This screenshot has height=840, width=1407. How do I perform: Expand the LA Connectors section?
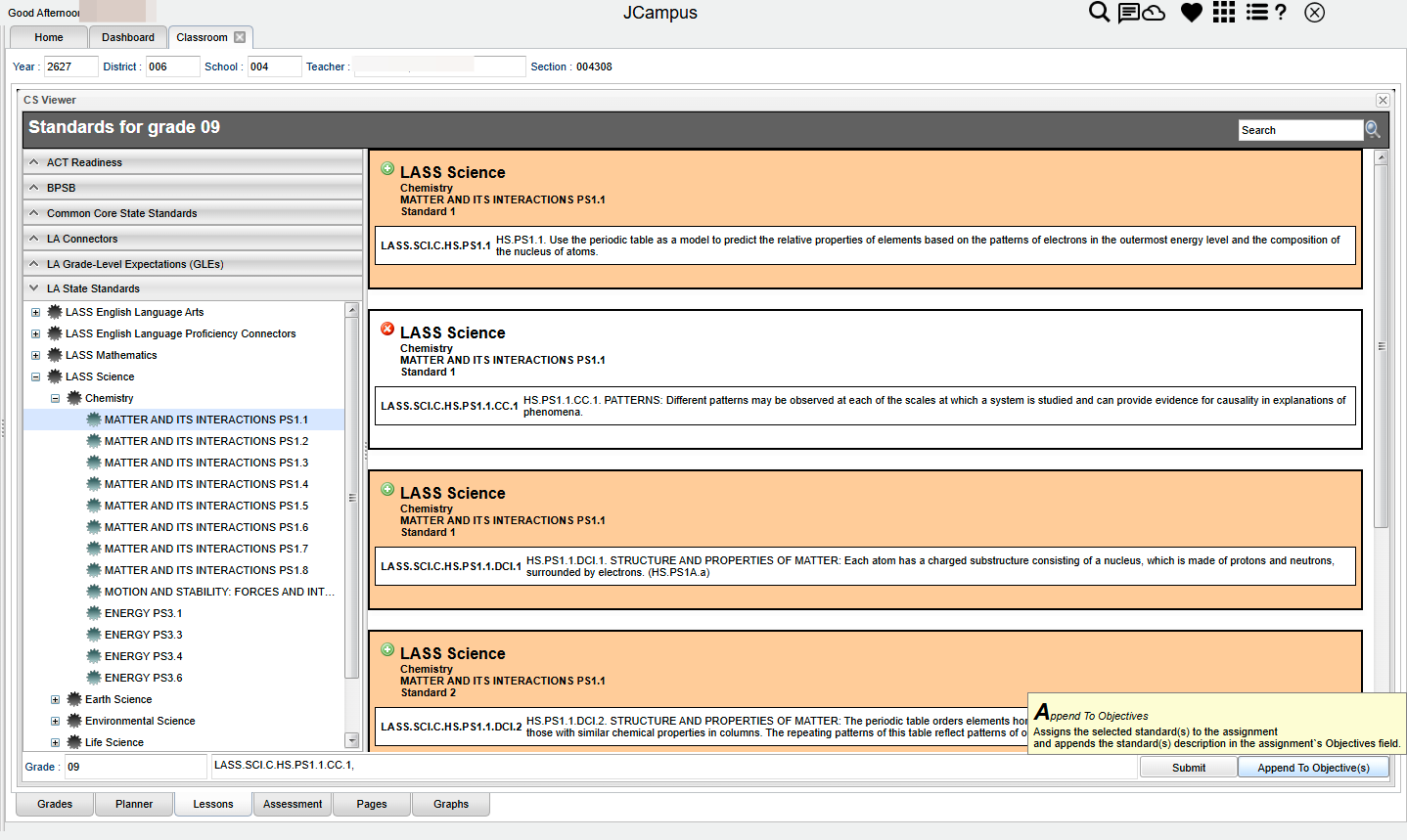[x=193, y=239]
